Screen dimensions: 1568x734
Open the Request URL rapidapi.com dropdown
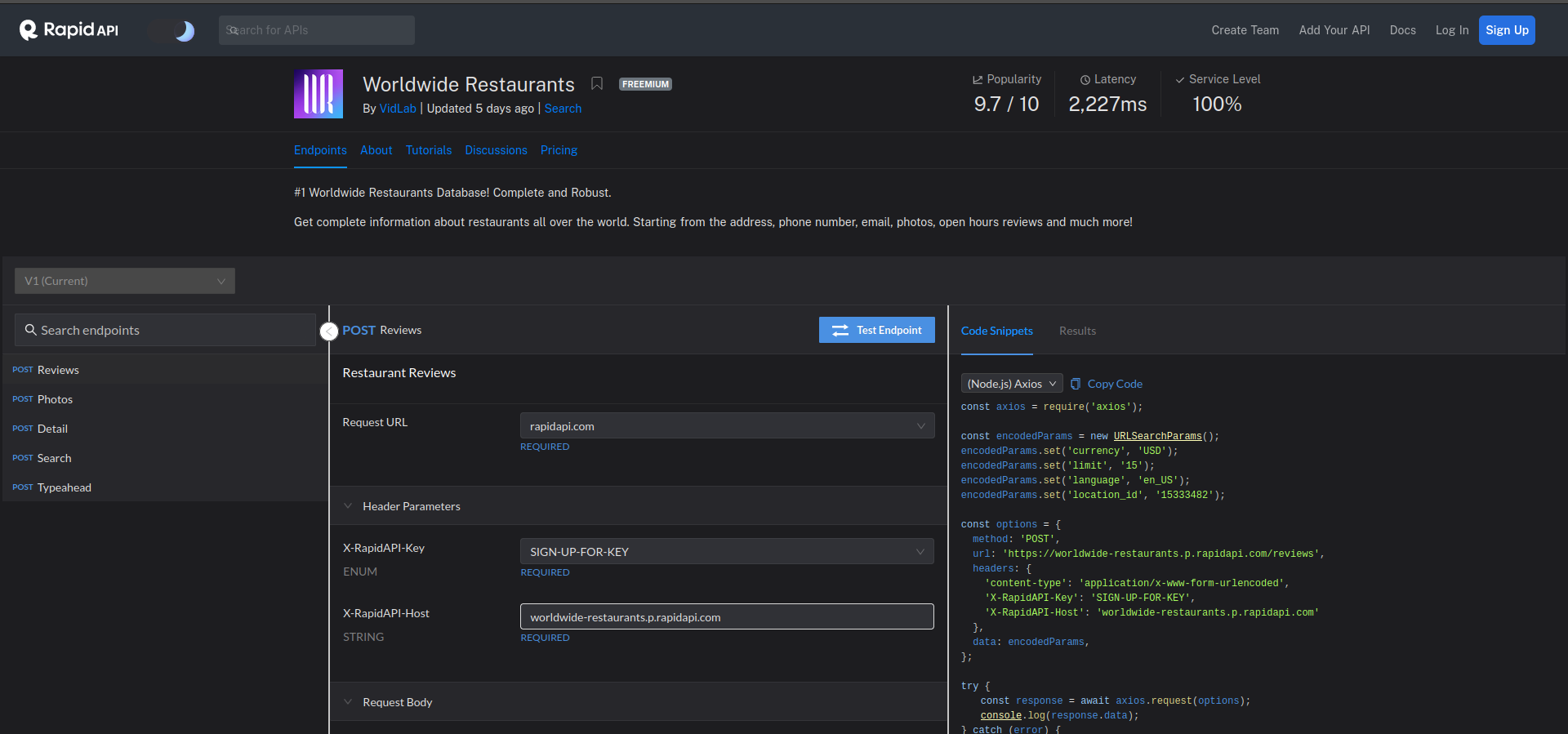(727, 426)
